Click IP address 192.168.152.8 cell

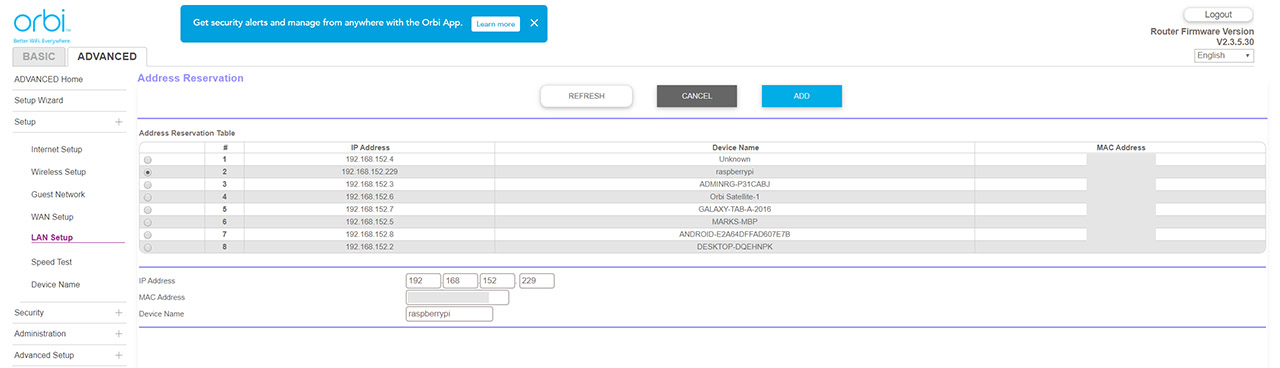point(369,235)
